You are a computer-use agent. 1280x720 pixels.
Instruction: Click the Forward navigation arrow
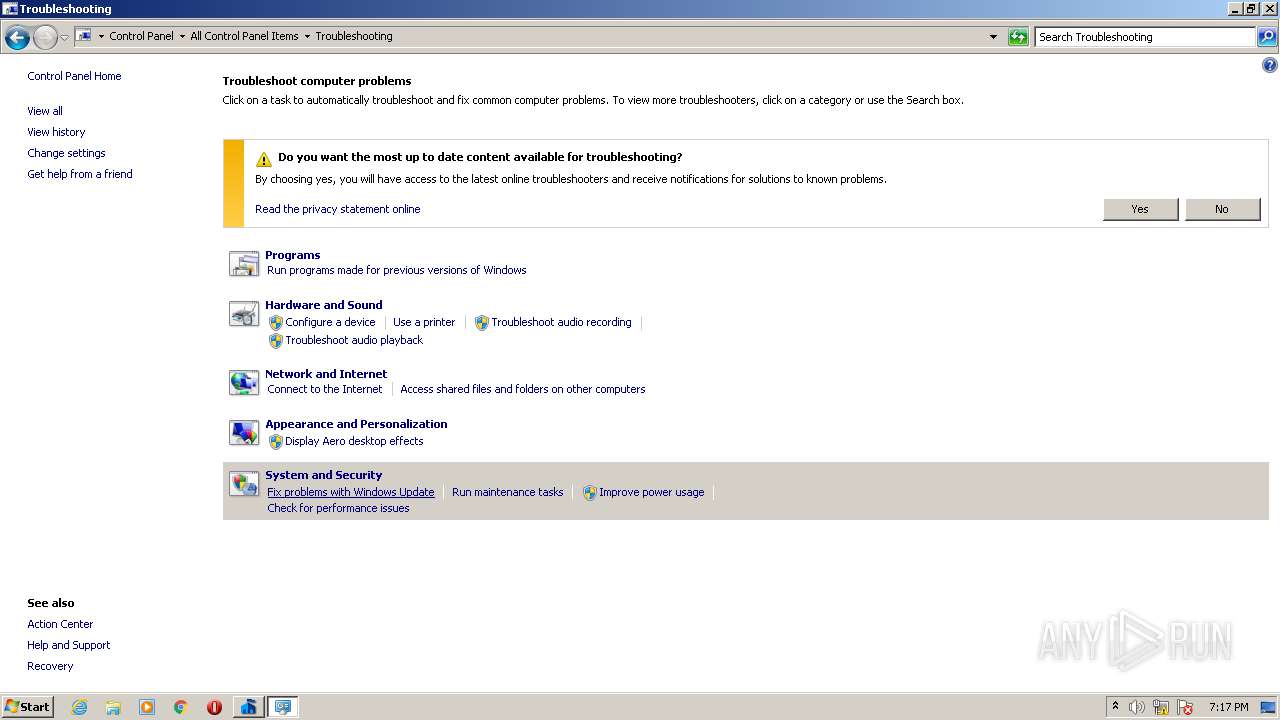click(45, 38)
